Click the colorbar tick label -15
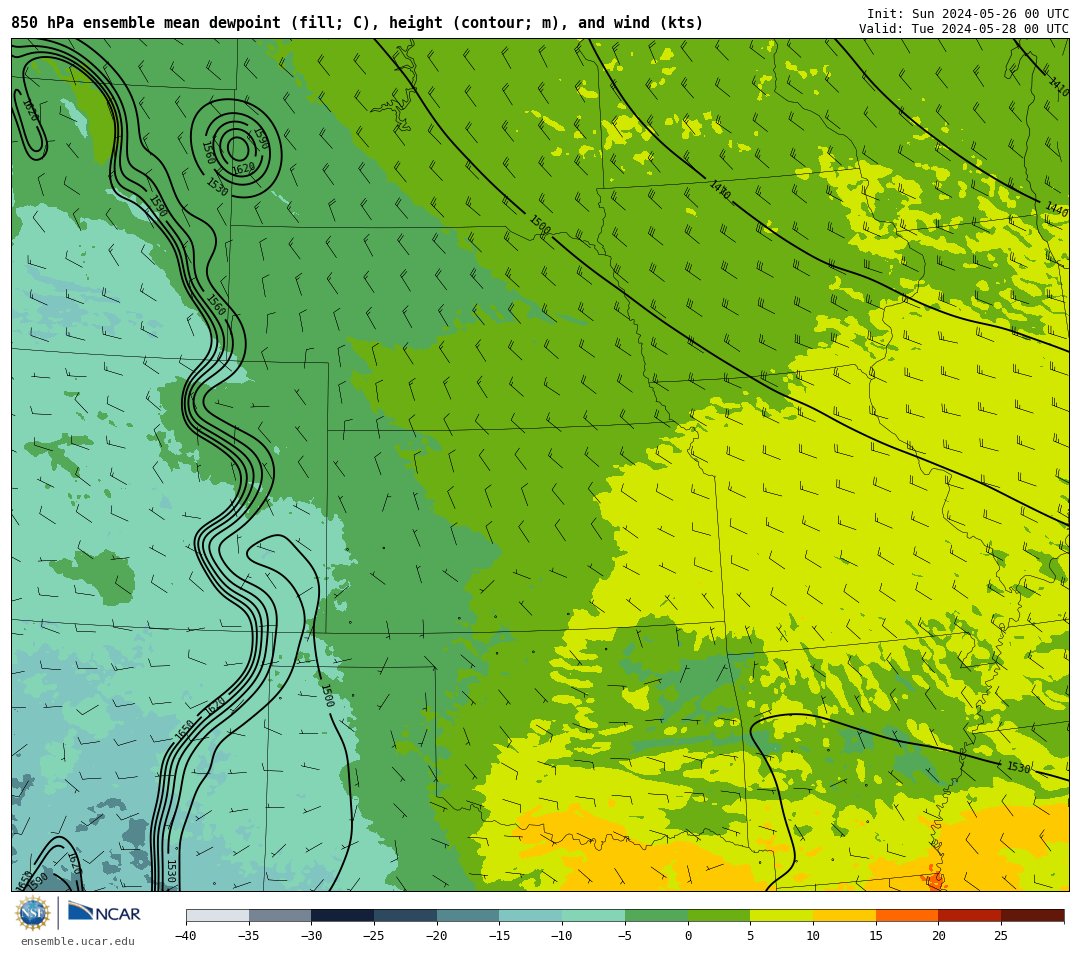 (499, 935)
